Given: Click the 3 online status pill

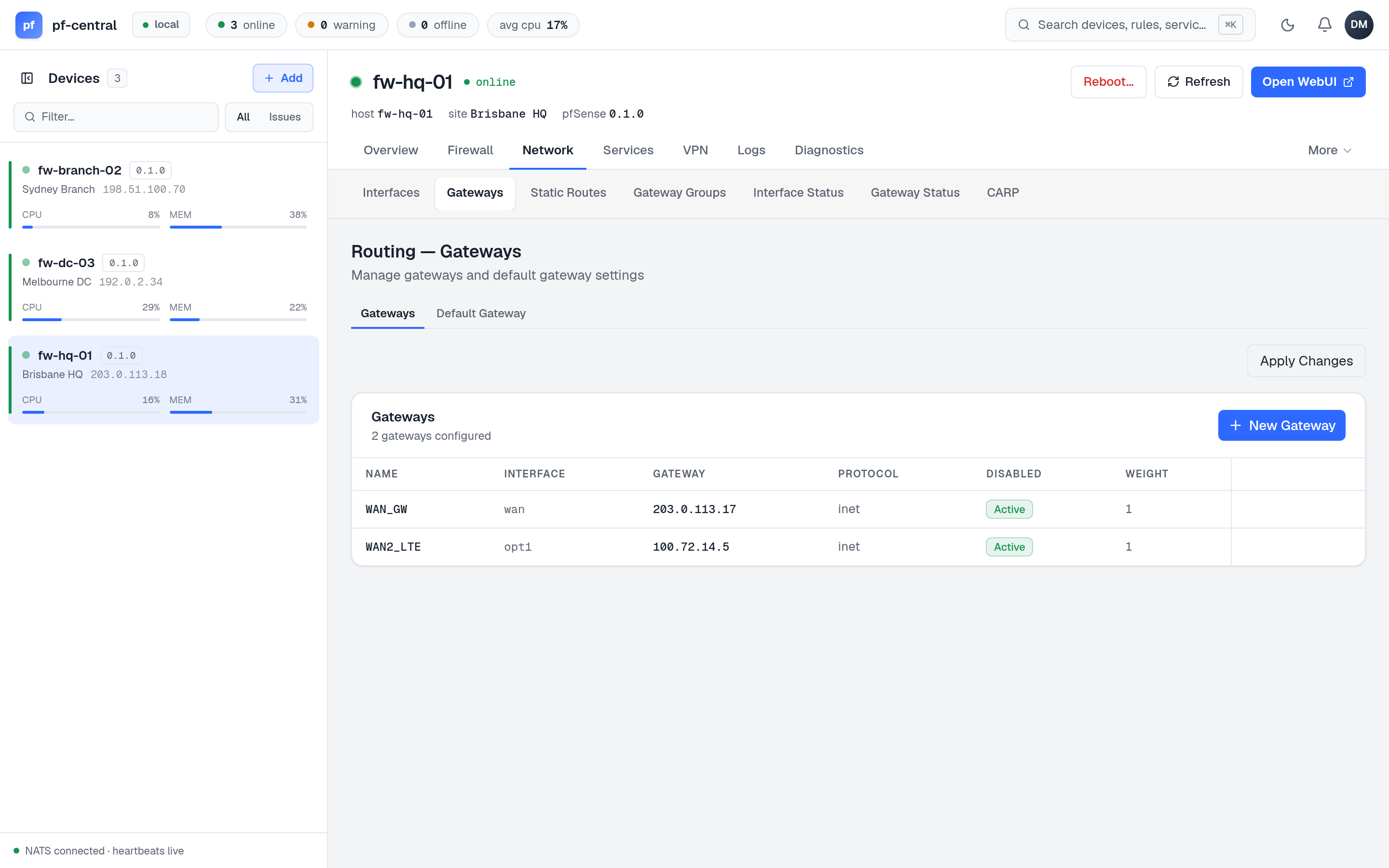Looking at the screenshot, I should (246, 25).
